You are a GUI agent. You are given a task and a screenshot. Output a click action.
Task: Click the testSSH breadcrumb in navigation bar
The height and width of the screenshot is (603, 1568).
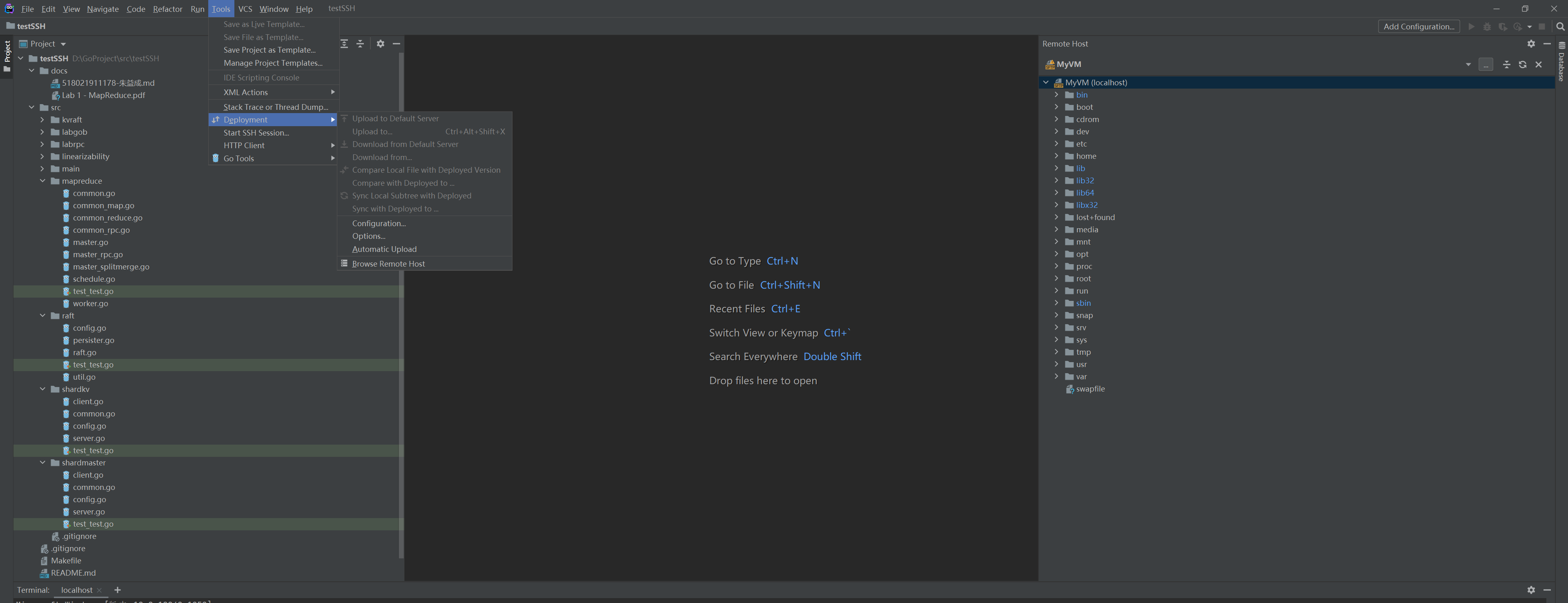[x=26, y=26]
